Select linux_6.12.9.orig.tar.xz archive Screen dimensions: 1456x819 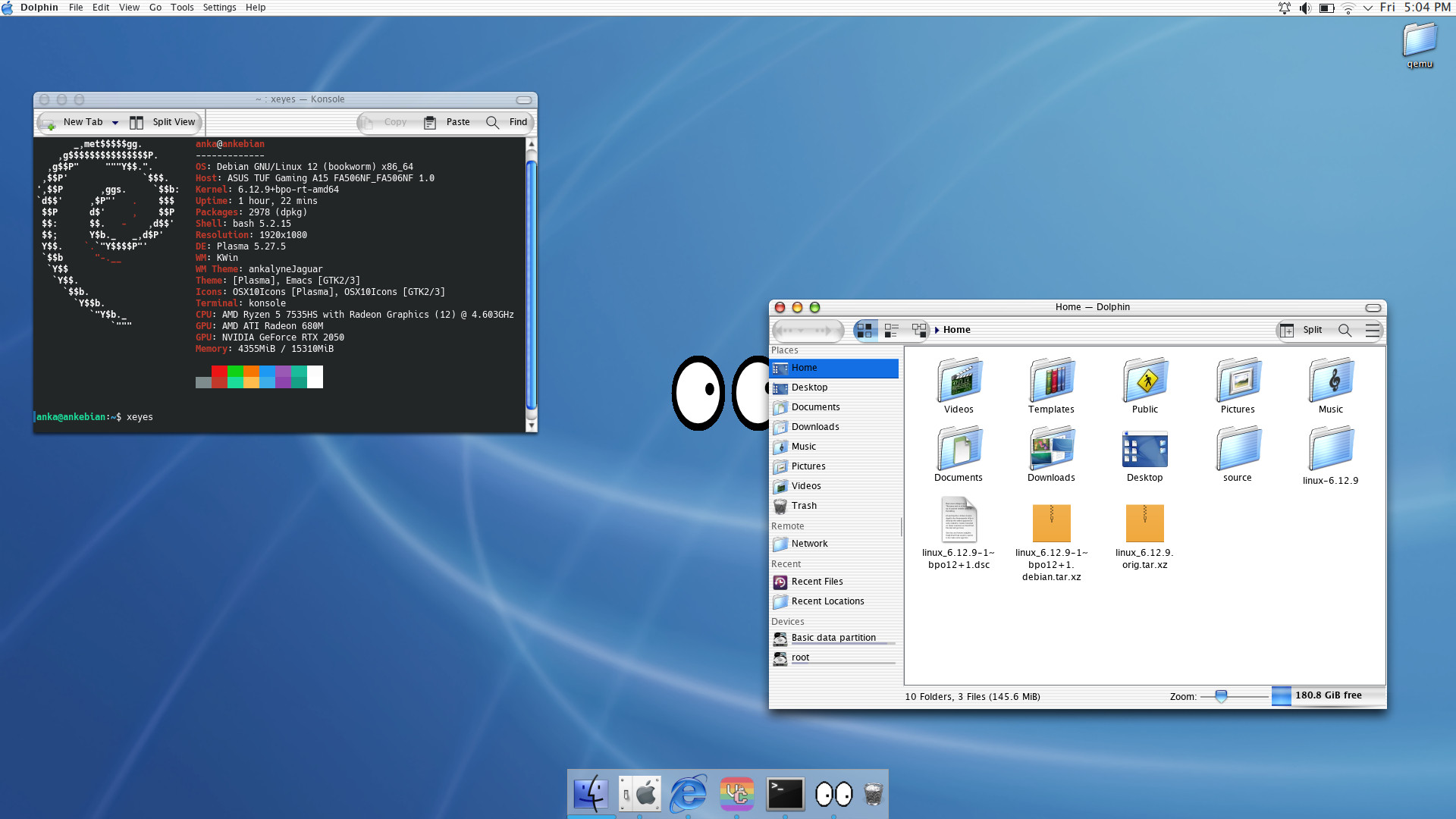[x=1145, y=536]
